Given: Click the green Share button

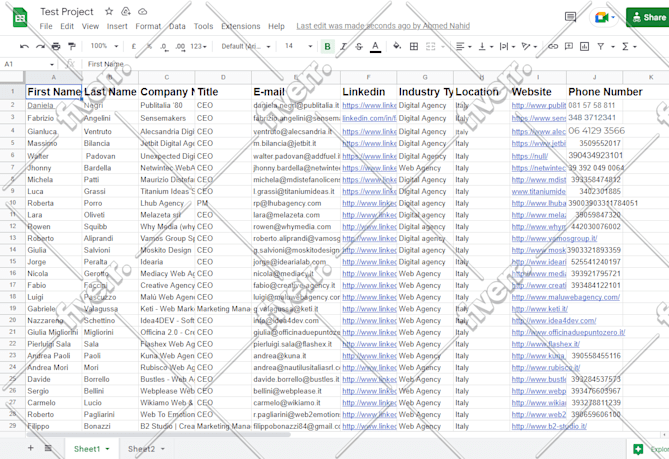Looking at the screenshot, I should coord(648,17).
